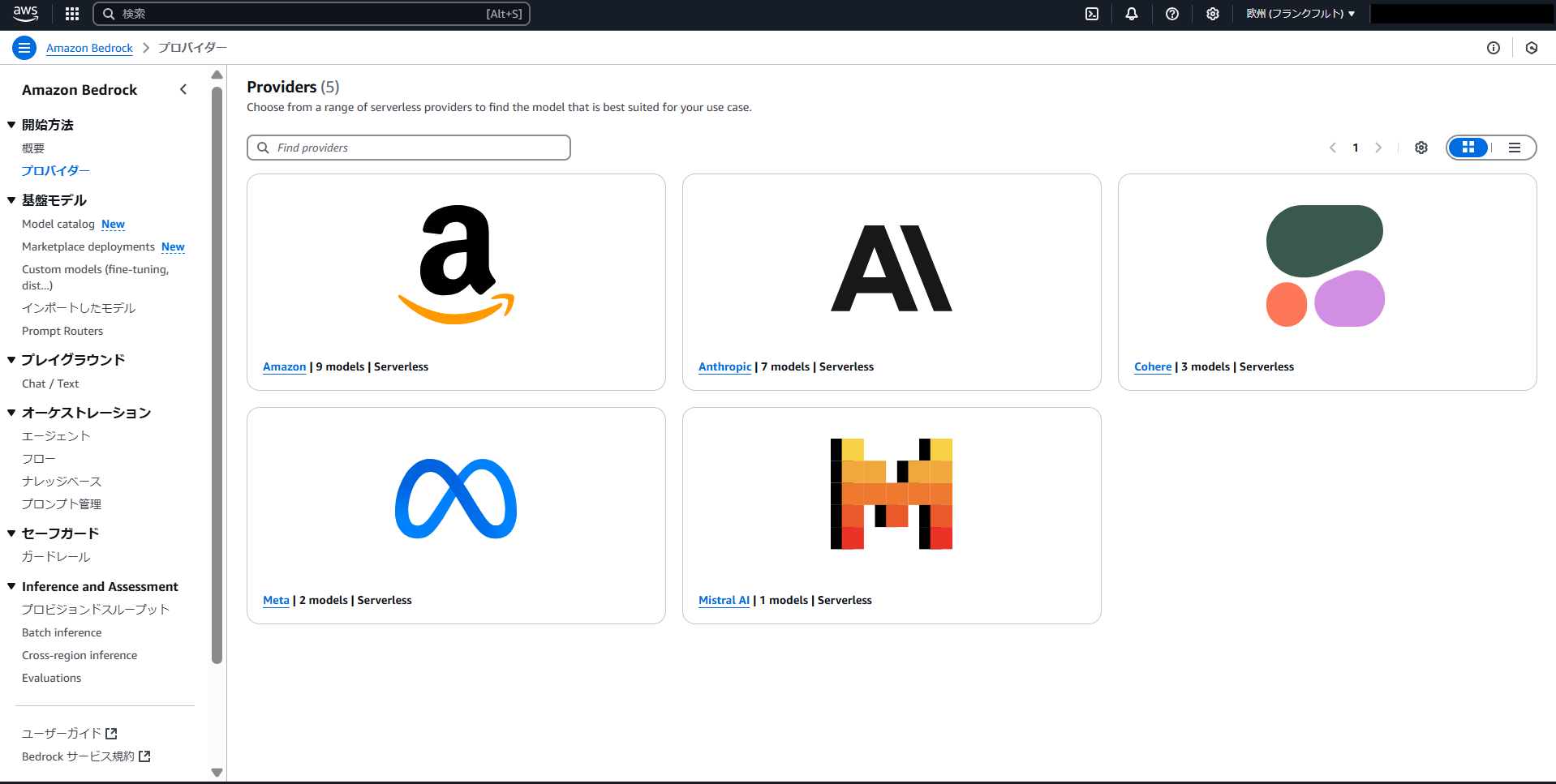Toggle the hamburger navigation menu button
The width and height of the screenshot is (1556, 784).
point(24,48)
